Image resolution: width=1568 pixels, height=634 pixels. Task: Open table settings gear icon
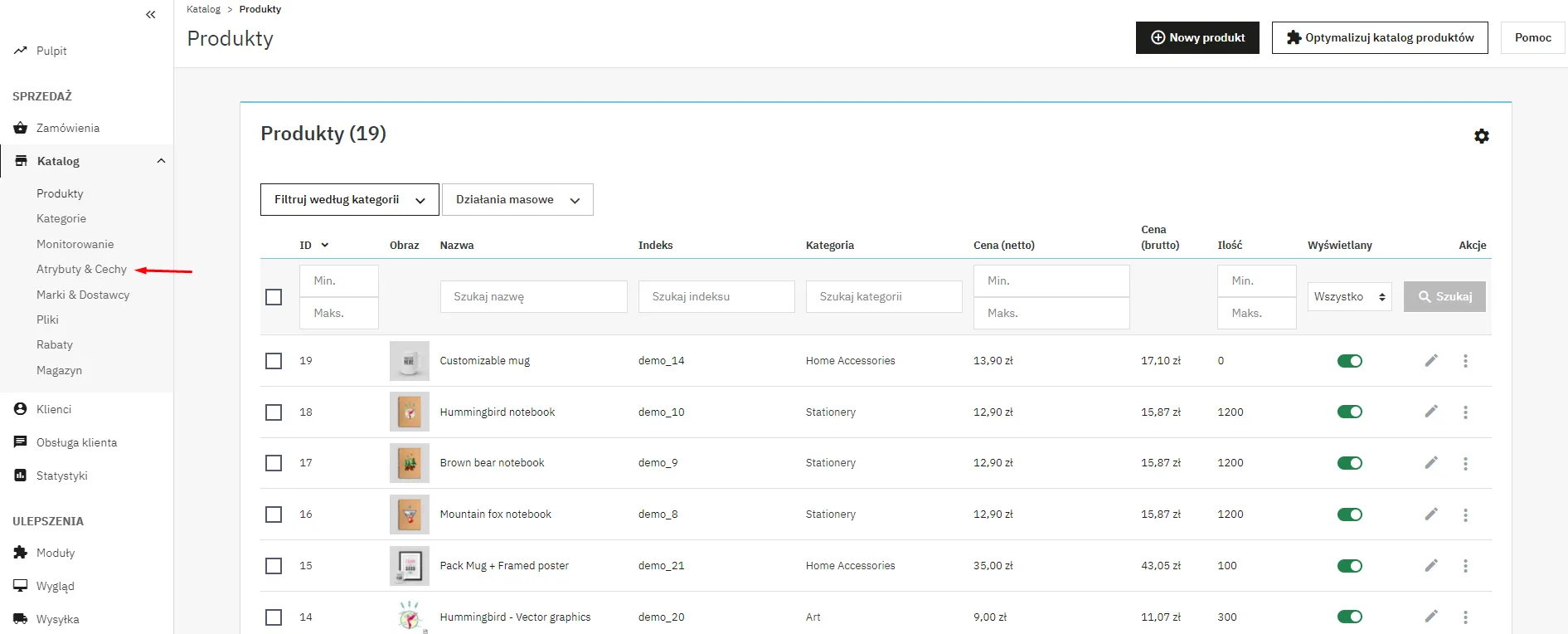1481,136
